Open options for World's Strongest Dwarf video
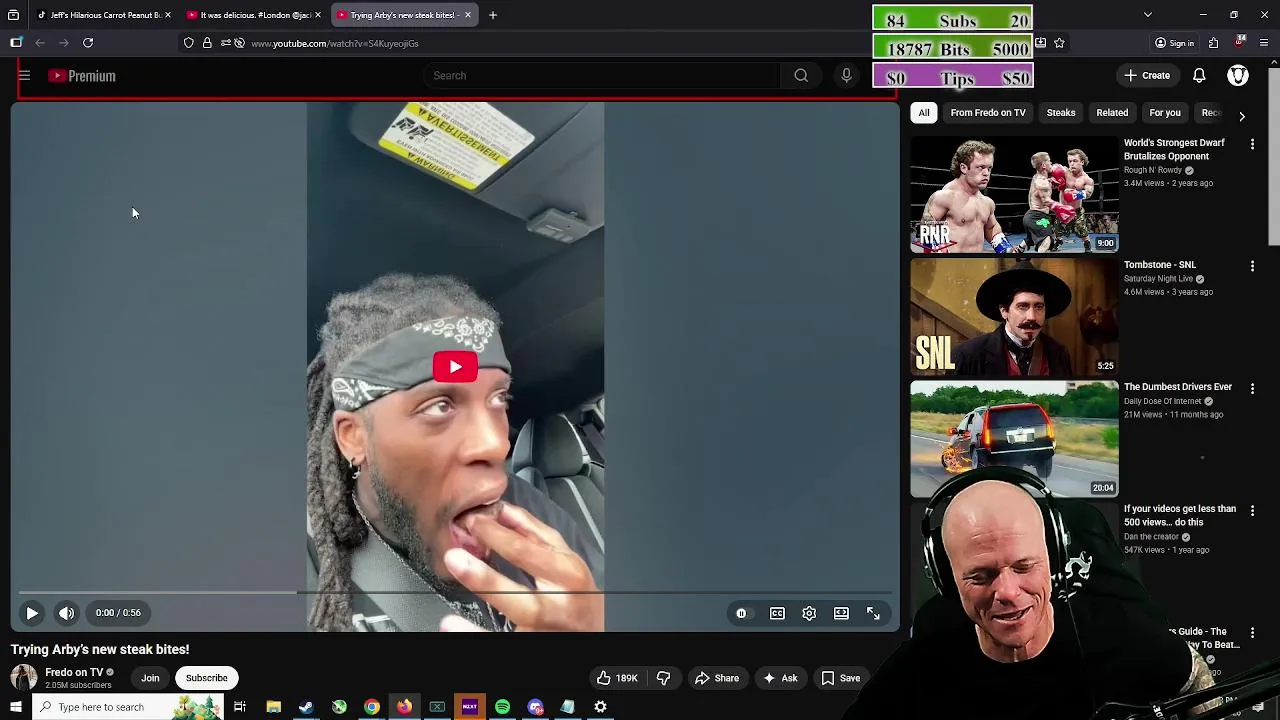 coord(1252,144)
